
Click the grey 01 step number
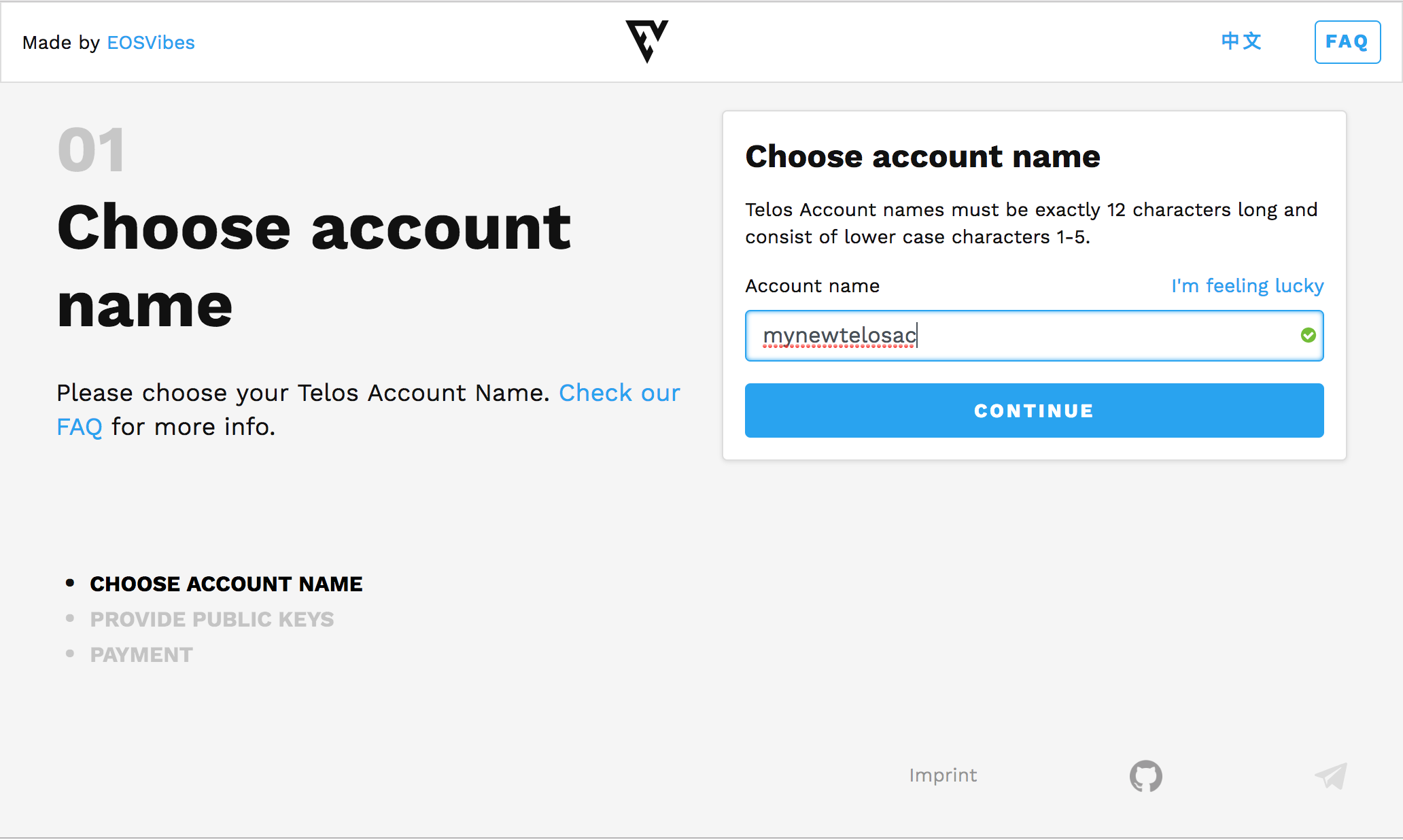tap(91, 150)
